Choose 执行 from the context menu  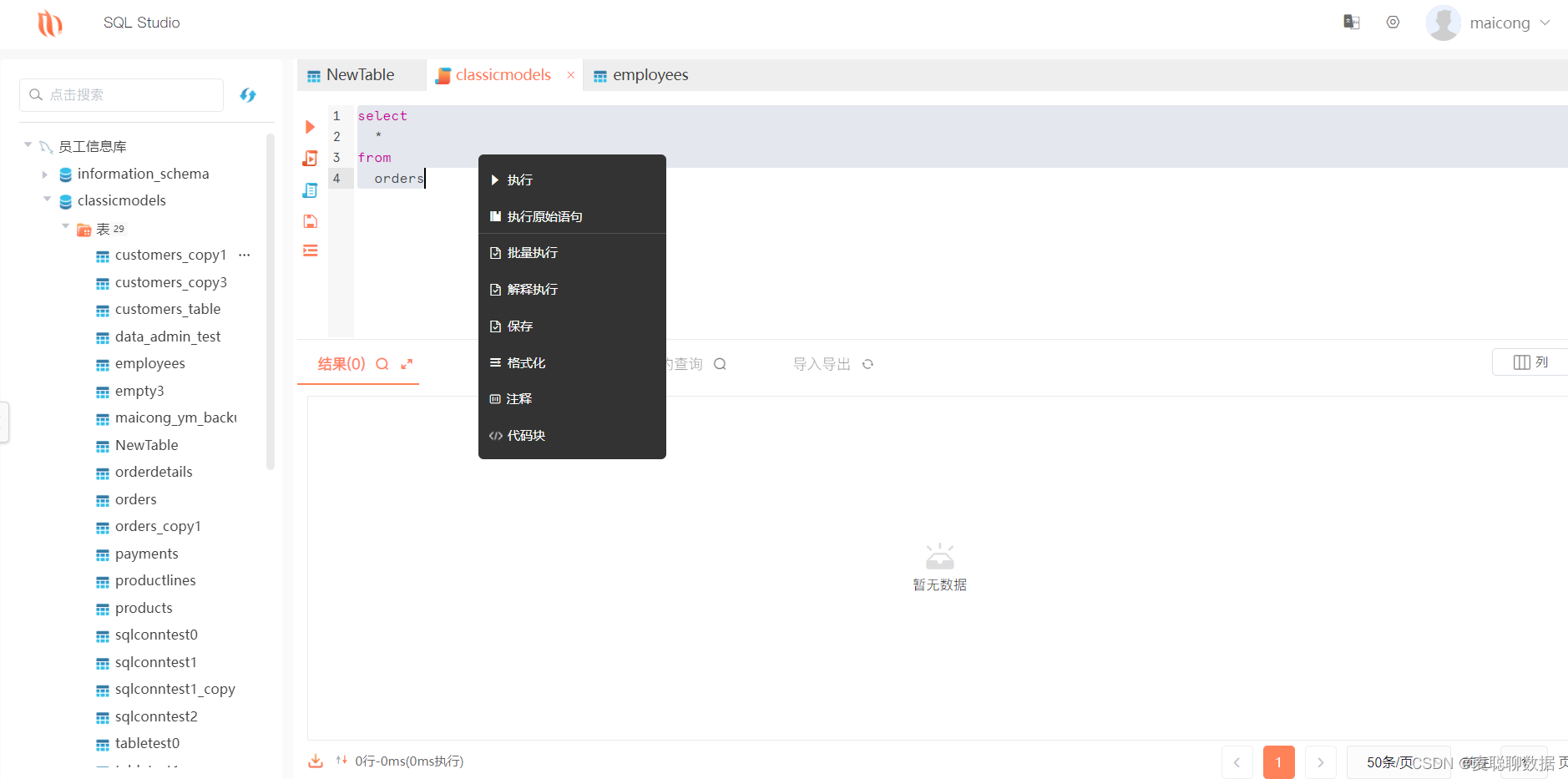572,180
